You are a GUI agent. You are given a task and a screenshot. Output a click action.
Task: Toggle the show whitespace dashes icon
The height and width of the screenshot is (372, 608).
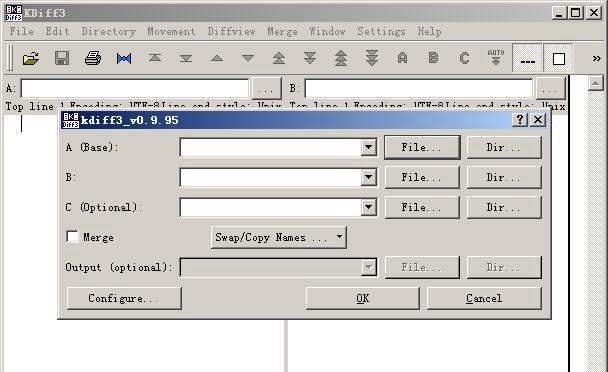(x=527, y=59)
